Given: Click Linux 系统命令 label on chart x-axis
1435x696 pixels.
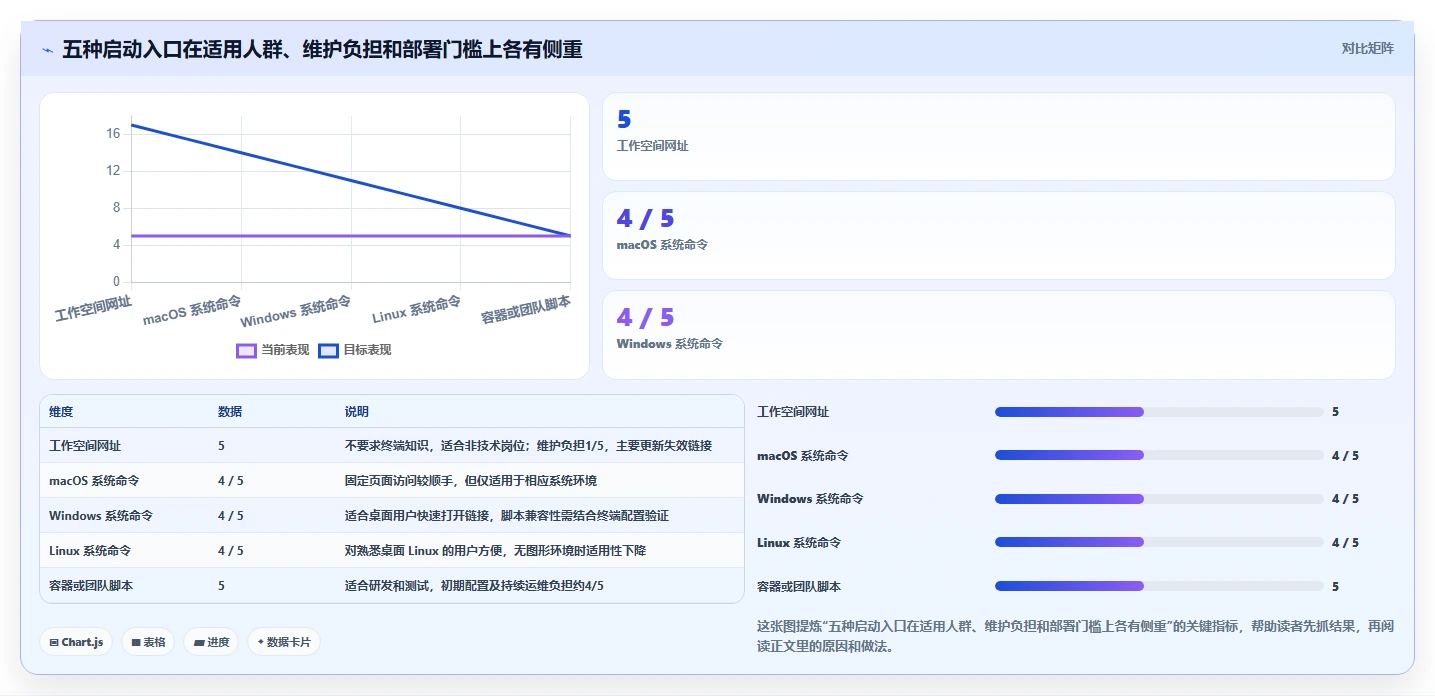Looking at the screenshot, I should pos(417,309).
